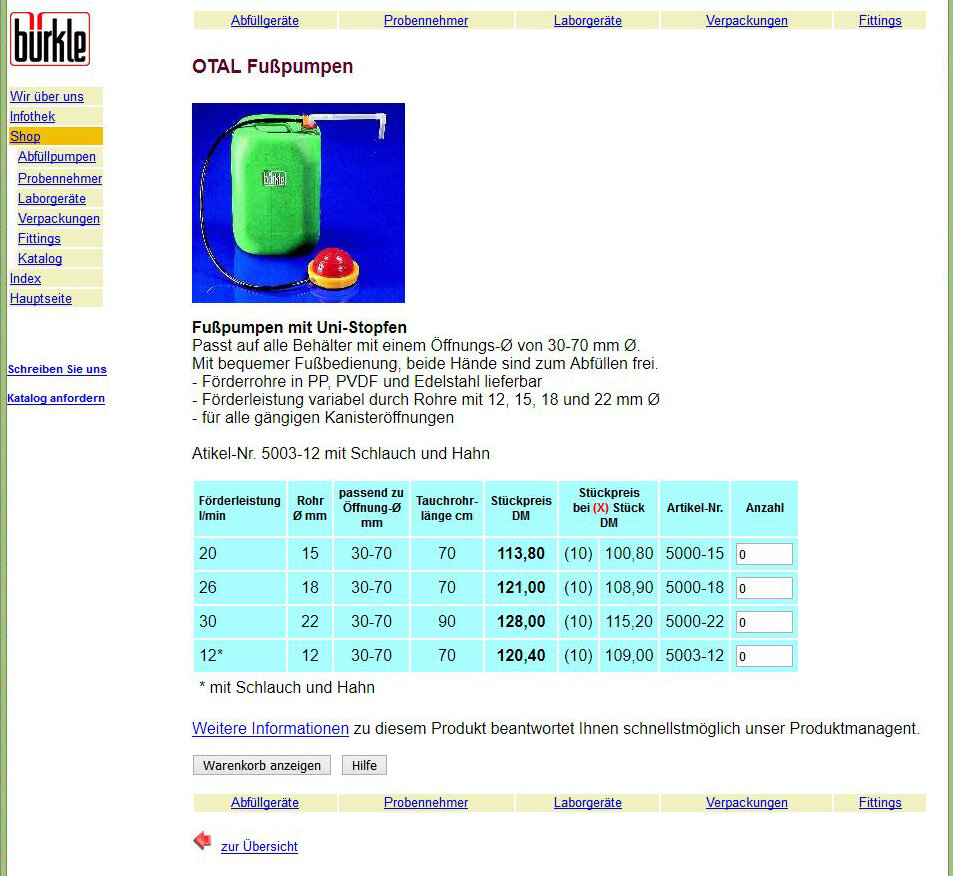Focus quantity field for article 5000-18
The height and width of the screenshot is (876, 953).
pyautogui.click(x=764, y=588)
